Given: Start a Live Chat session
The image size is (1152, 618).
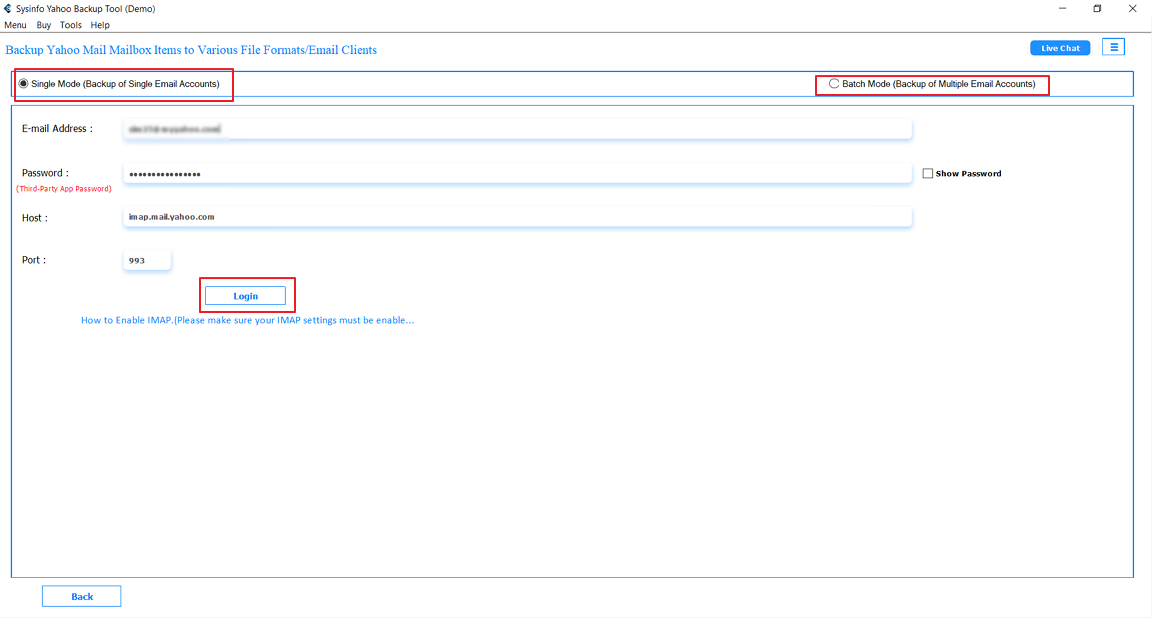Looking at the screenshot, I should [1060, 48].
